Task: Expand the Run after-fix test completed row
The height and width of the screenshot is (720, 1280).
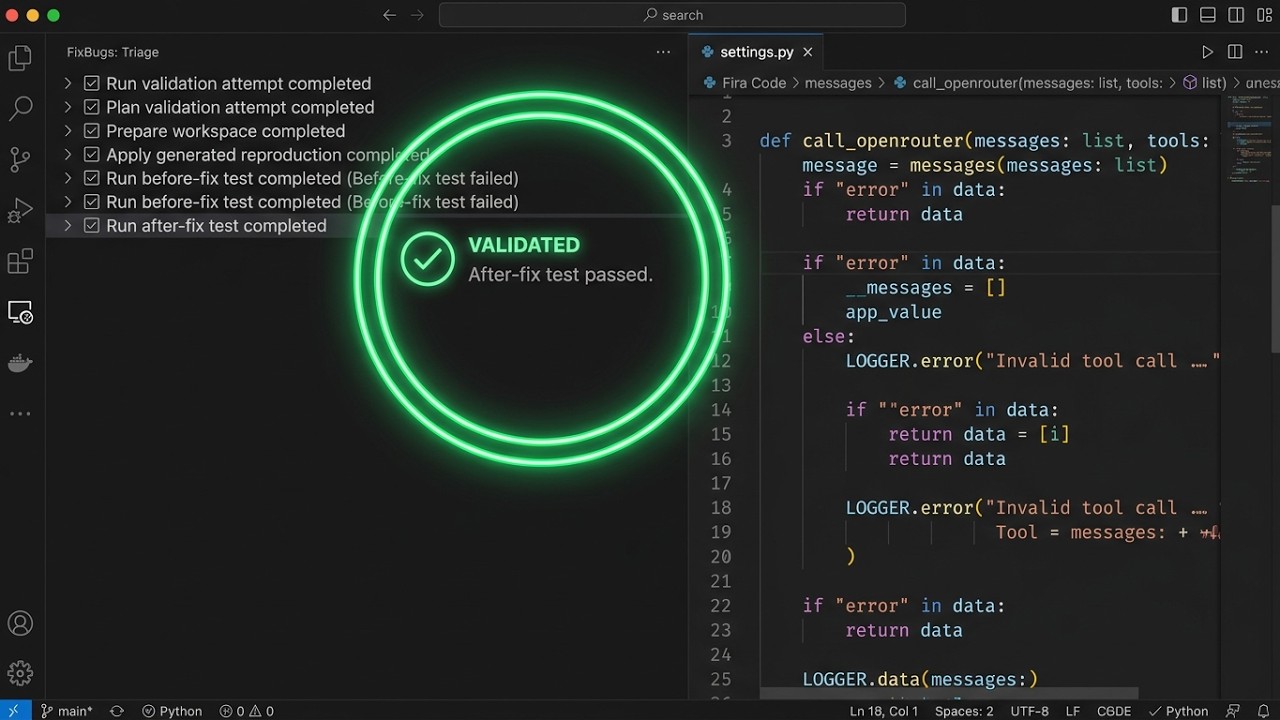Action: pos(68,226)
